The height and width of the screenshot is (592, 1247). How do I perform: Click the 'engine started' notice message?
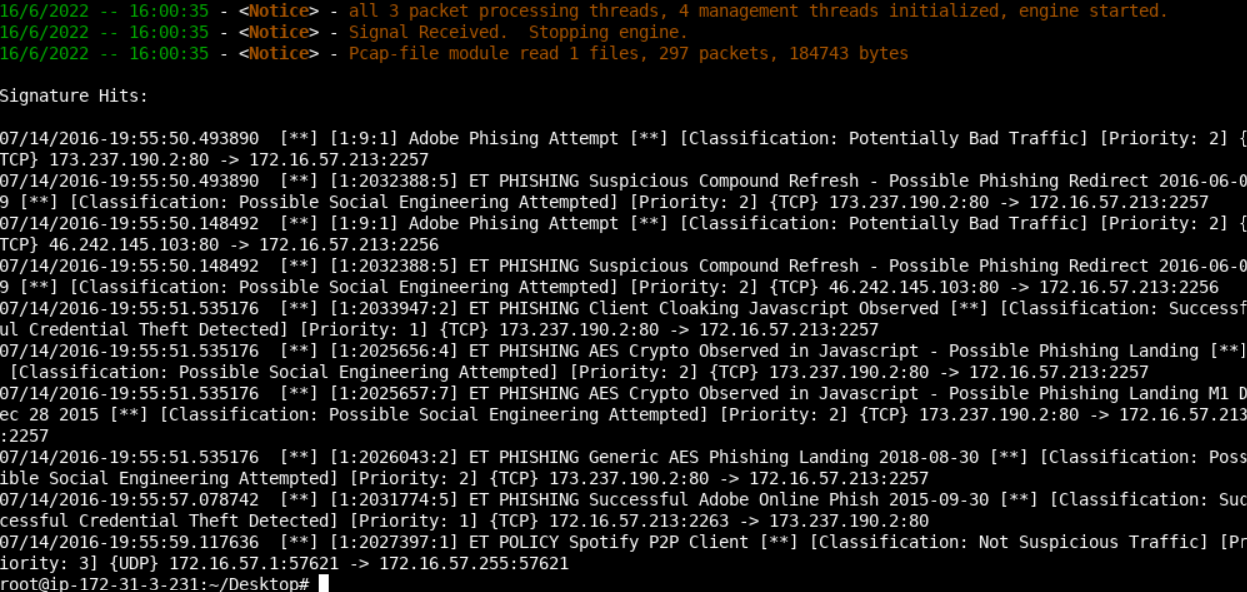(x=758, y=11)
